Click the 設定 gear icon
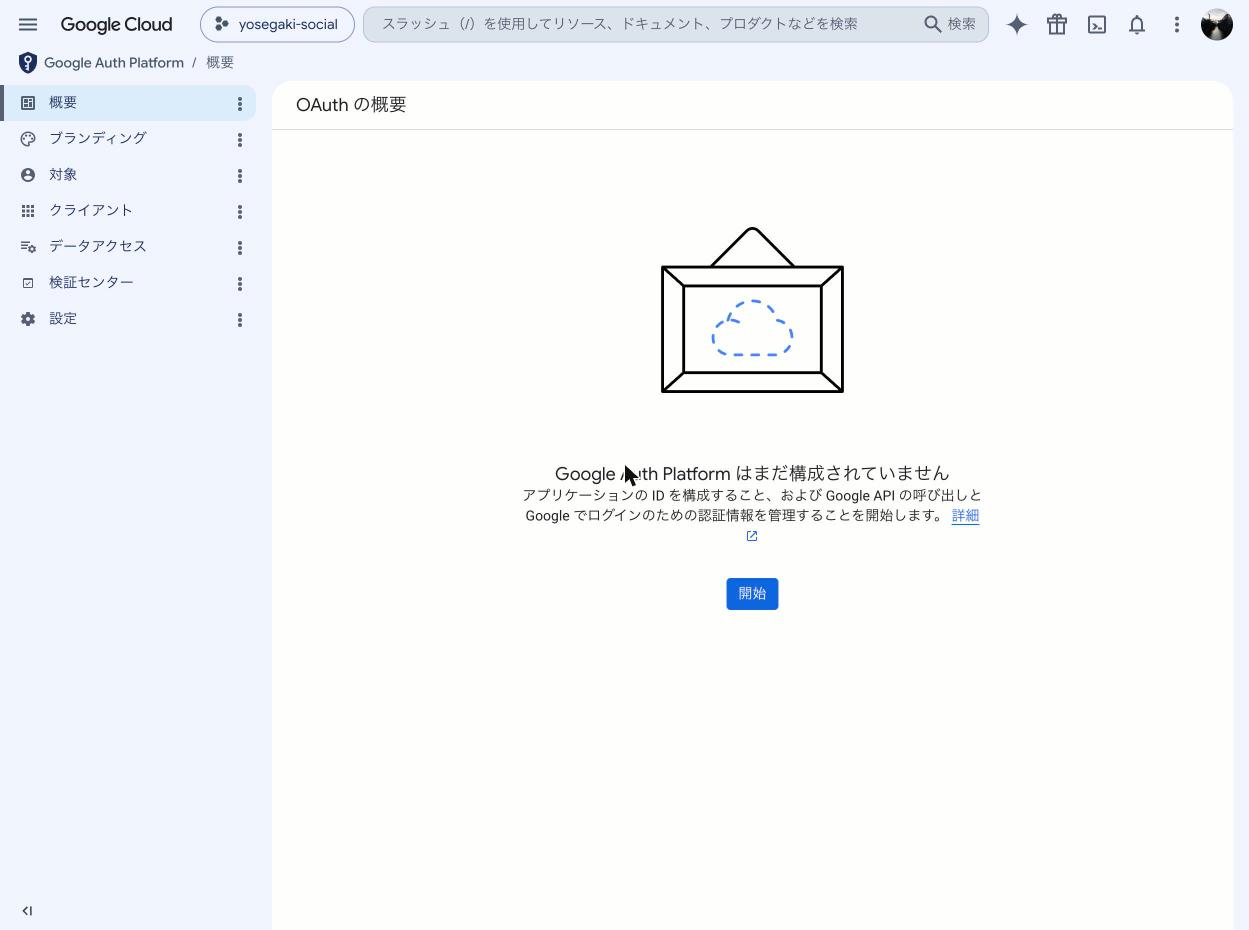Viewport: 1249px width, 930px height. 28,319
